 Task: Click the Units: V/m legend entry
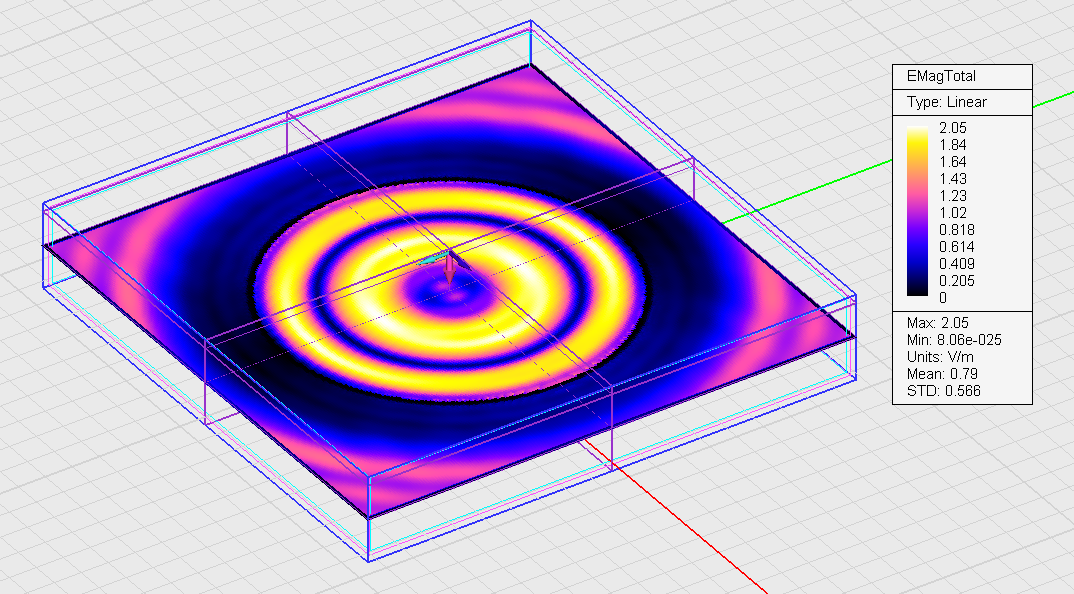(x=939, y=357)
